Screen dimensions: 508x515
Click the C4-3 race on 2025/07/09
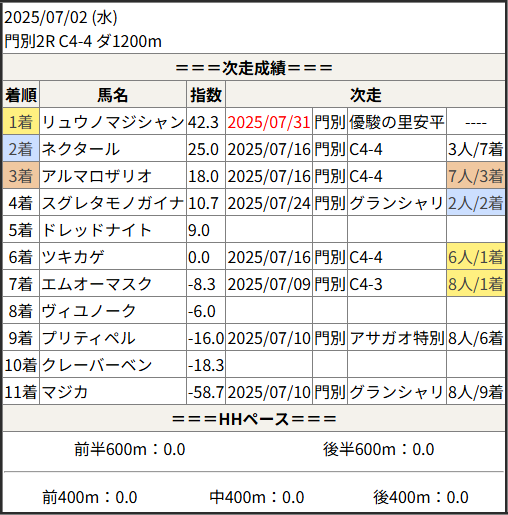366,284
